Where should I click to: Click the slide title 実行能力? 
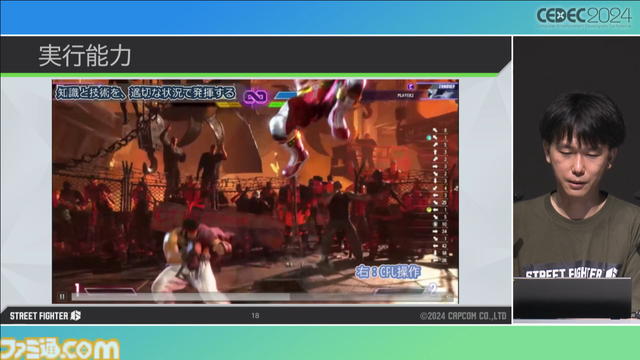tap(84, 56)
